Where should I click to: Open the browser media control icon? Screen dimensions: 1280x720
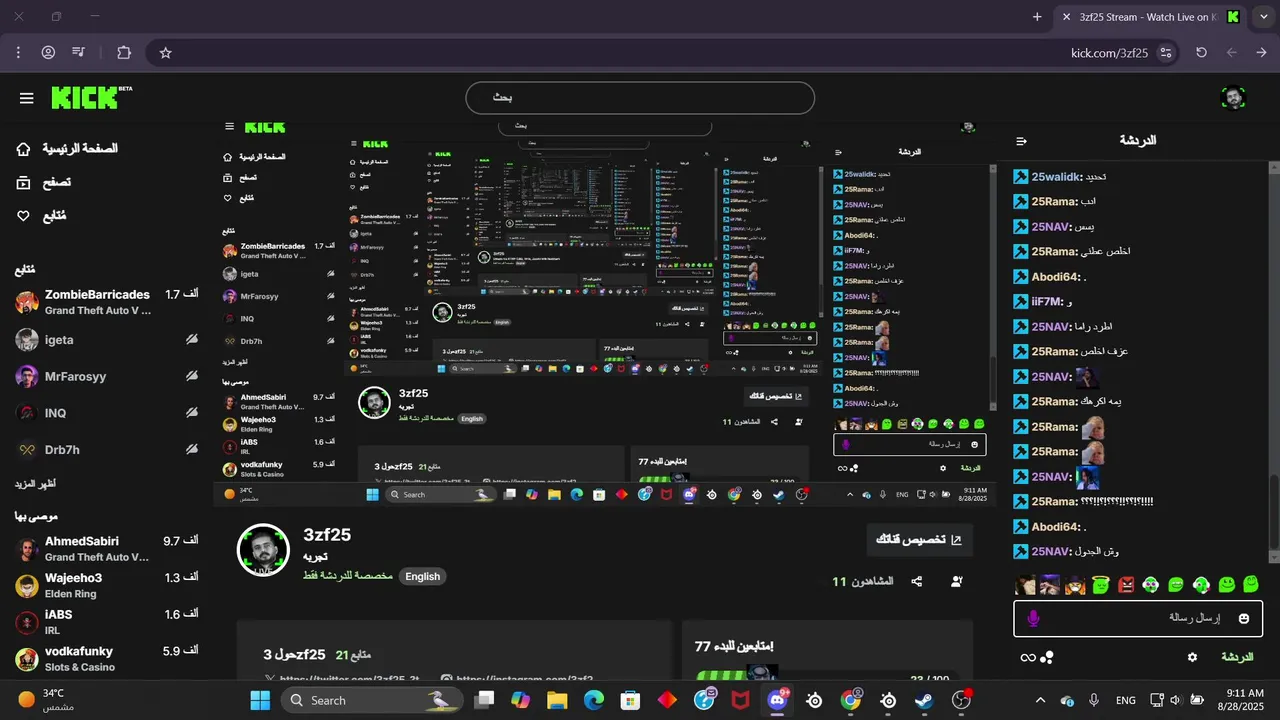[x=79, y=52]
